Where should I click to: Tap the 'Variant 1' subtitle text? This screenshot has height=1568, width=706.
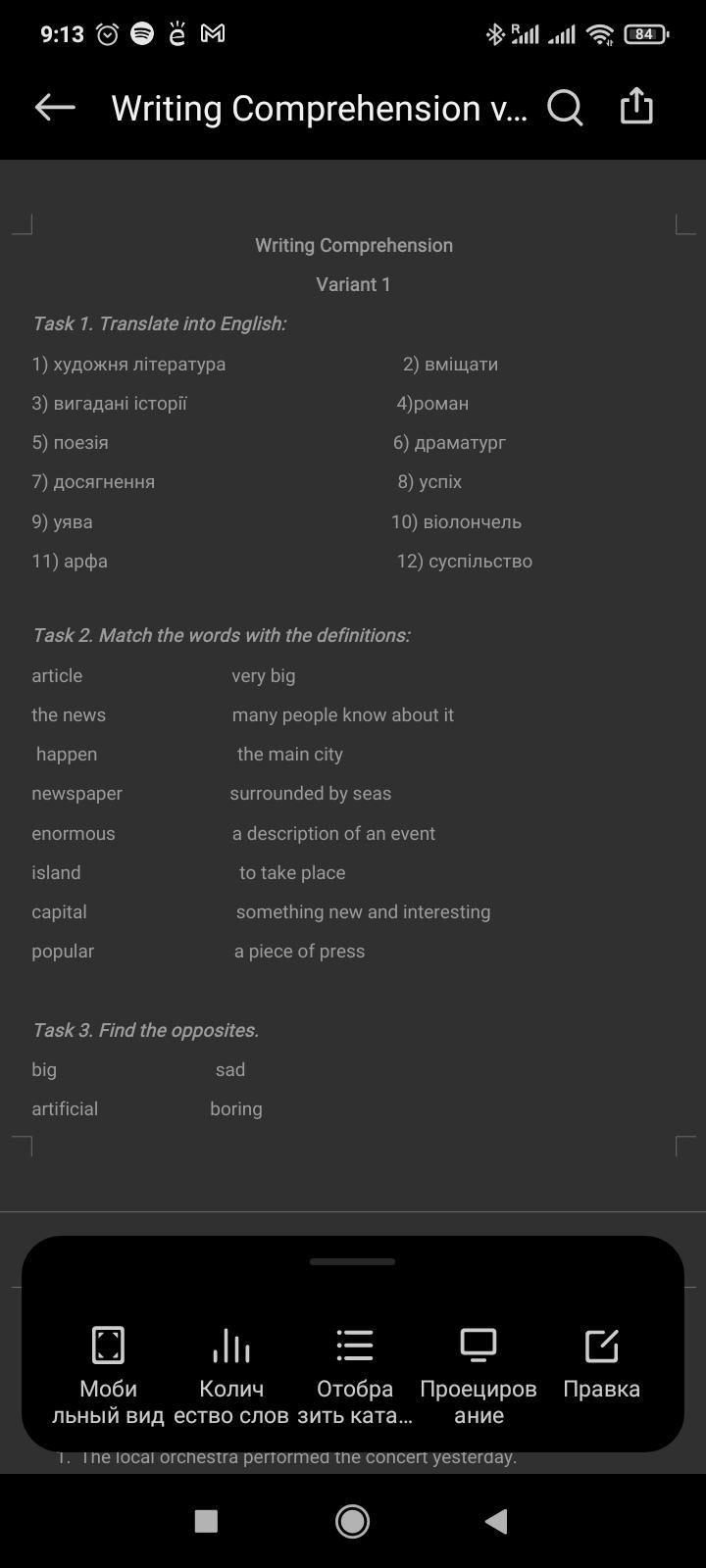tap(353, 284)
